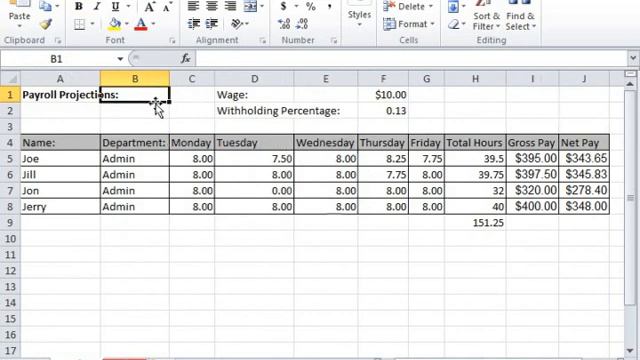Toggle Align Text Left
This screenshot has height=360, width=640.
(193, 6)
